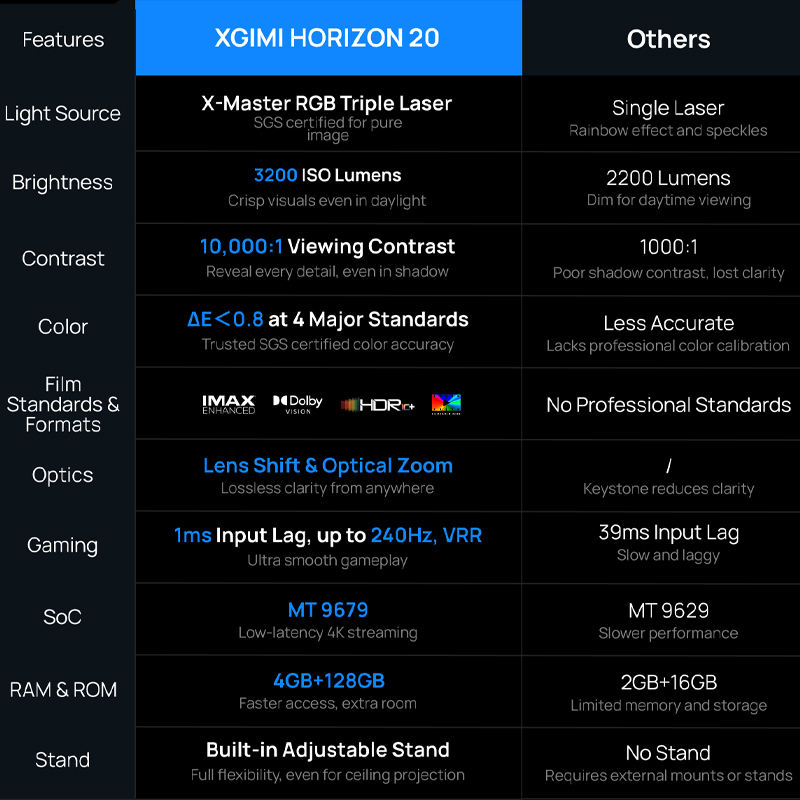Click the Brightness row label

tap(63, 183)
